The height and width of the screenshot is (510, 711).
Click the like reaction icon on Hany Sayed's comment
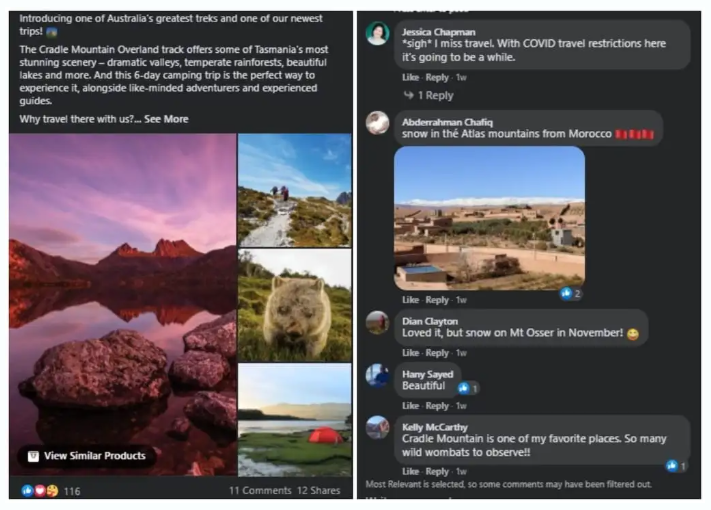[x=464, y=388]
